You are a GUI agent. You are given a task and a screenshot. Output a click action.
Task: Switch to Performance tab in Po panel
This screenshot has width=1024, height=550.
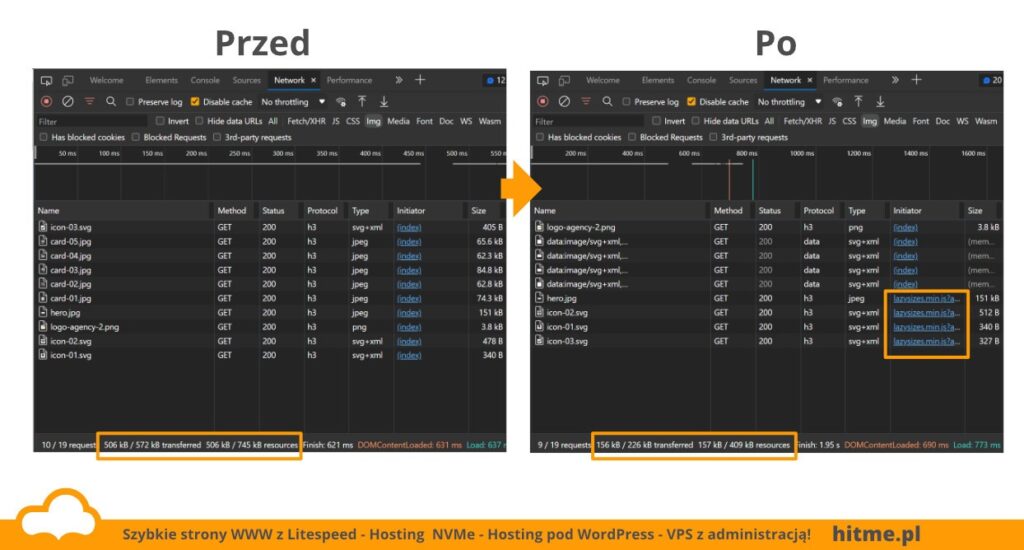click(846, 80)
